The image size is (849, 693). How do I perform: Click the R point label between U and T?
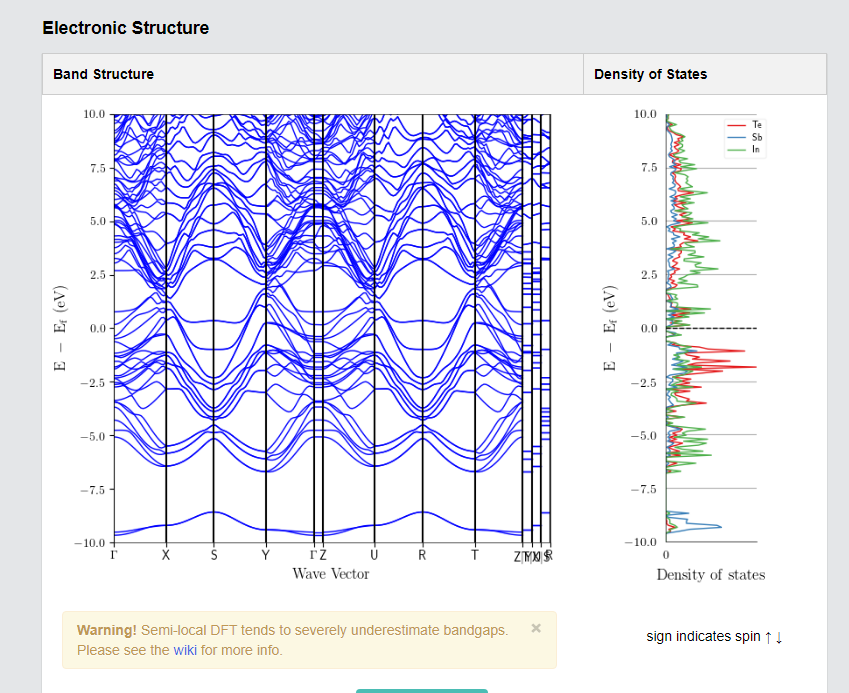(x=422, y=555)
